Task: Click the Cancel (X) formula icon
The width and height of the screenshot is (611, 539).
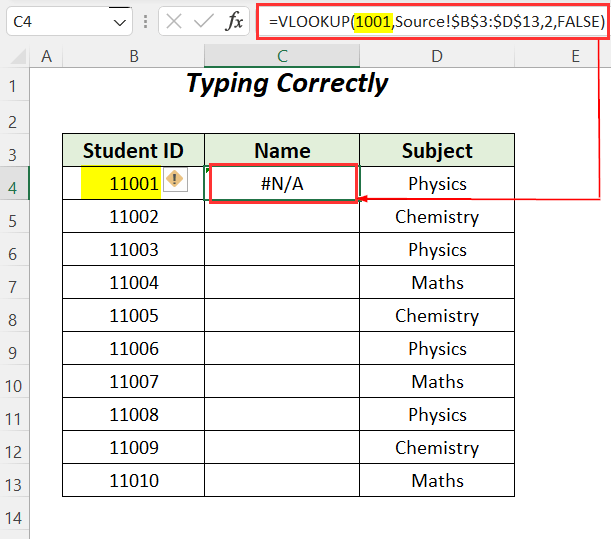Action: tap(174, 21)
